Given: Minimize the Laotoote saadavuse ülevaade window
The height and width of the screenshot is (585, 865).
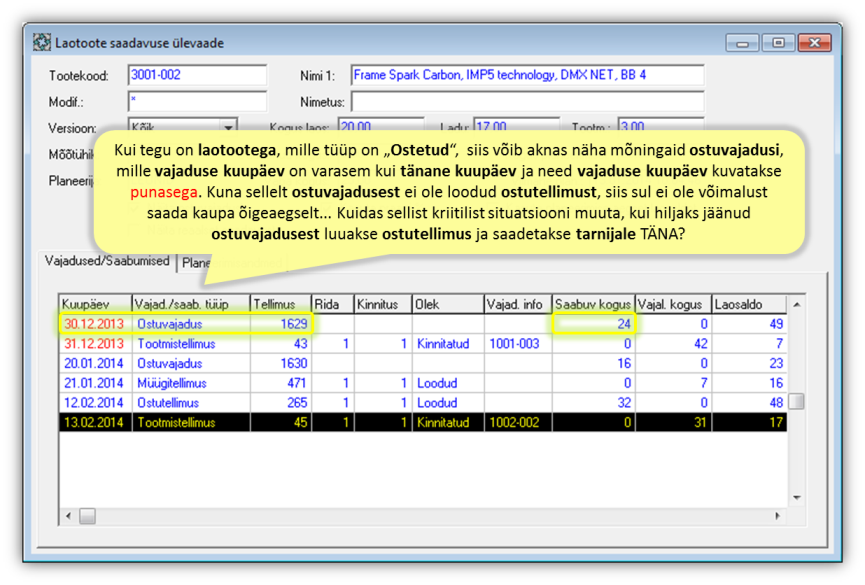Looking at the screenshot, I should pos(743,43).
